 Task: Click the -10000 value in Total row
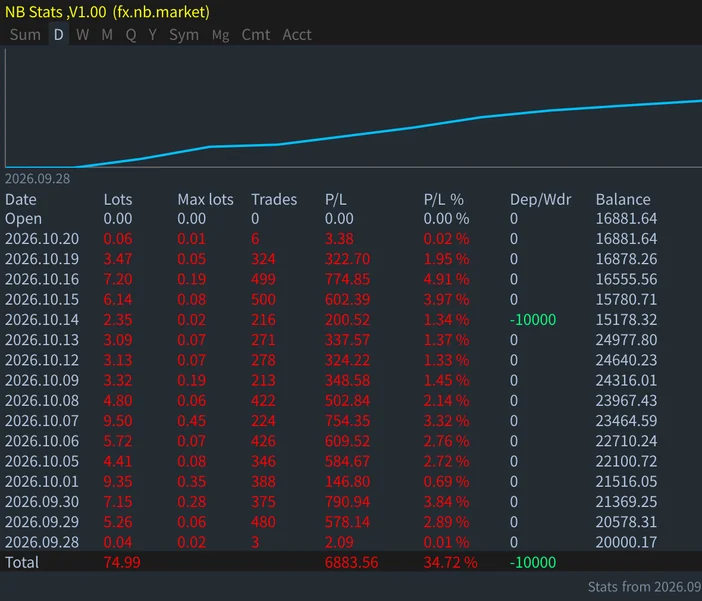[x=533, y=562]
